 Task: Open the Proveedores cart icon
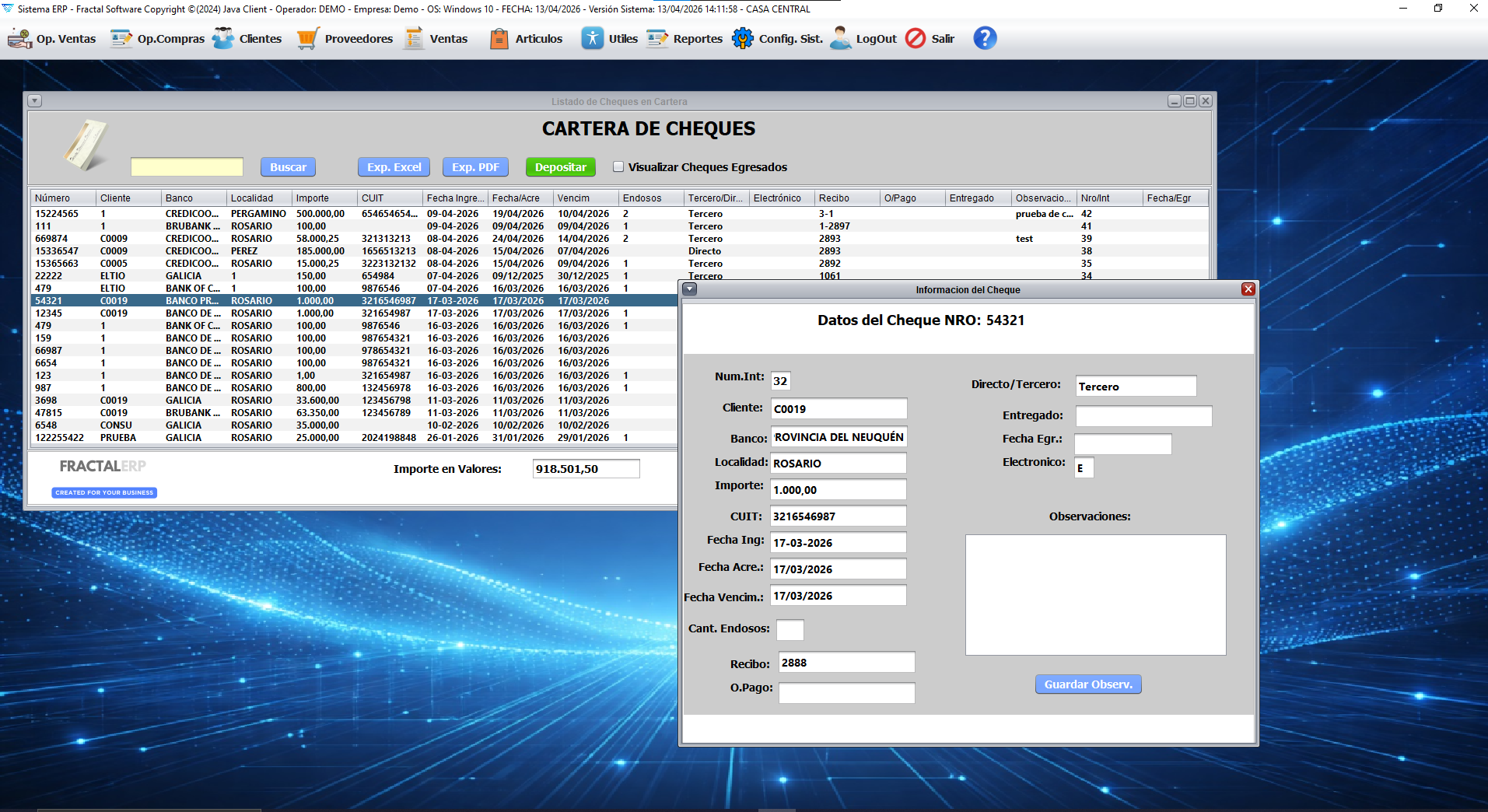308,38
